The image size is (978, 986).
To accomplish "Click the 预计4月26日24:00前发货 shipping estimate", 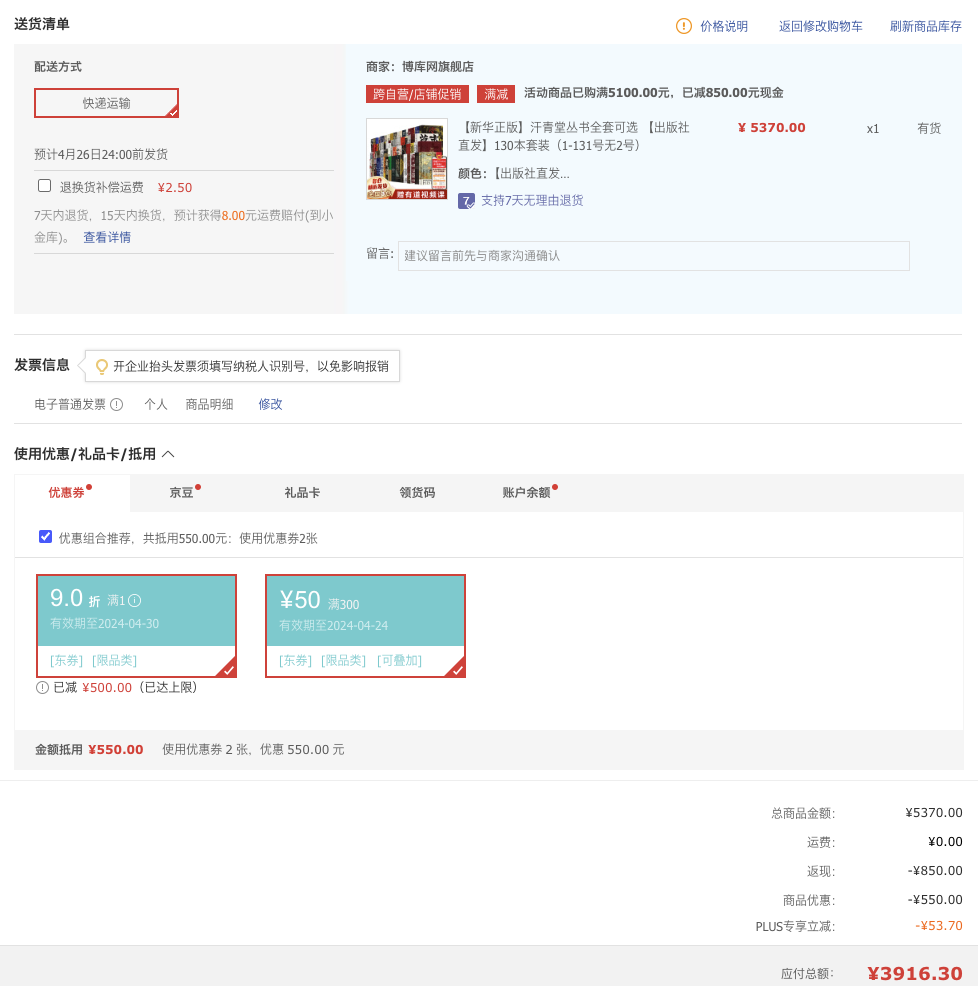I will point(101,155).
